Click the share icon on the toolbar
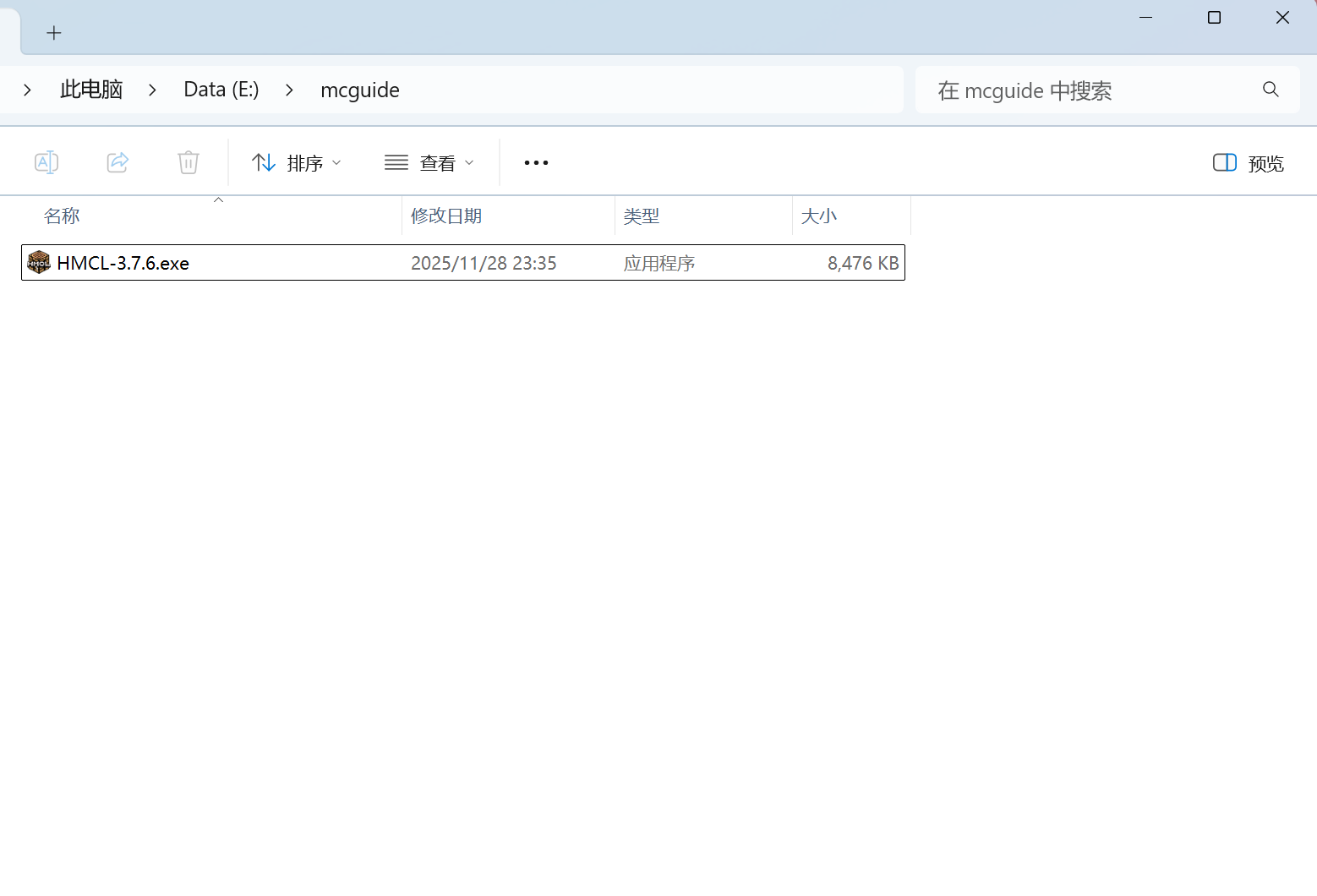The height and width of the screenshot is (896, 1317). tap(117, 161)
